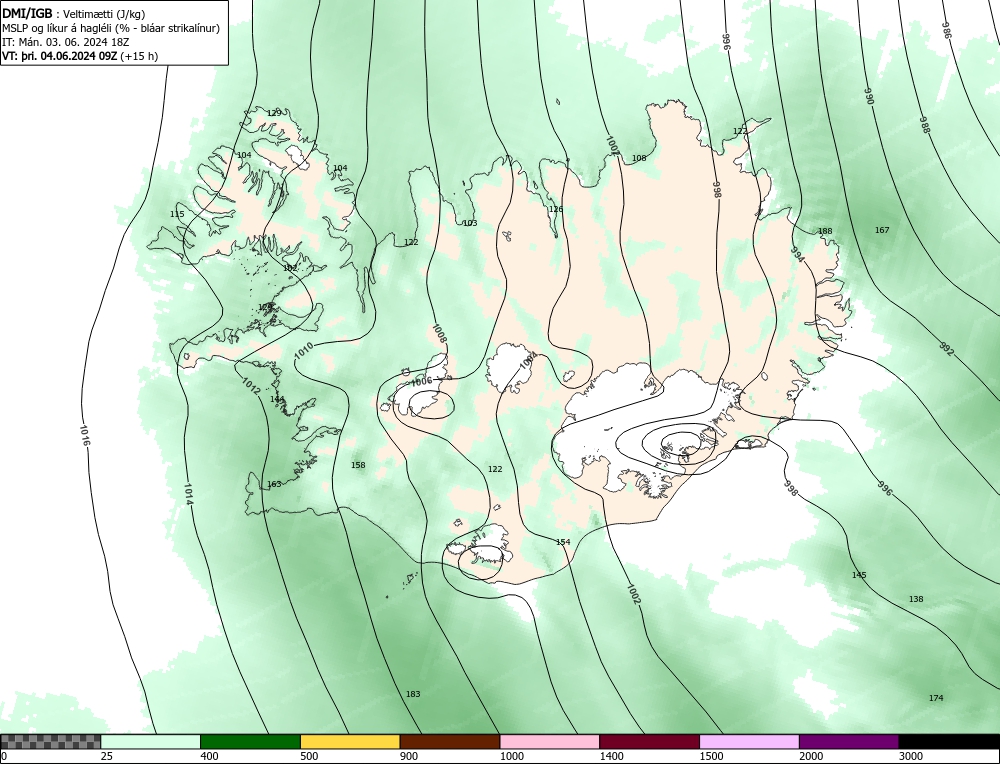Click the CAPE value 108
1000x764 pixels.
tap(639, 158)
